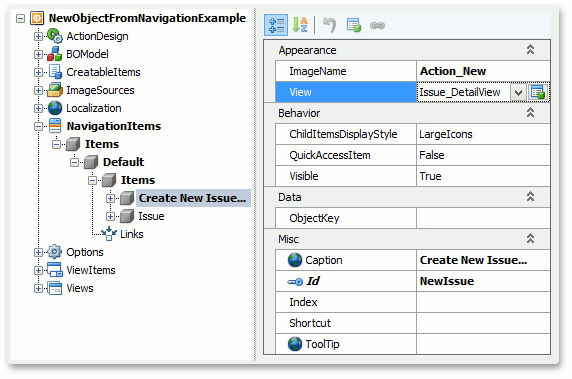The height and width of the screenshot is (379, 572).
Task: Click the ViewItems window icon
Action: 55,270
